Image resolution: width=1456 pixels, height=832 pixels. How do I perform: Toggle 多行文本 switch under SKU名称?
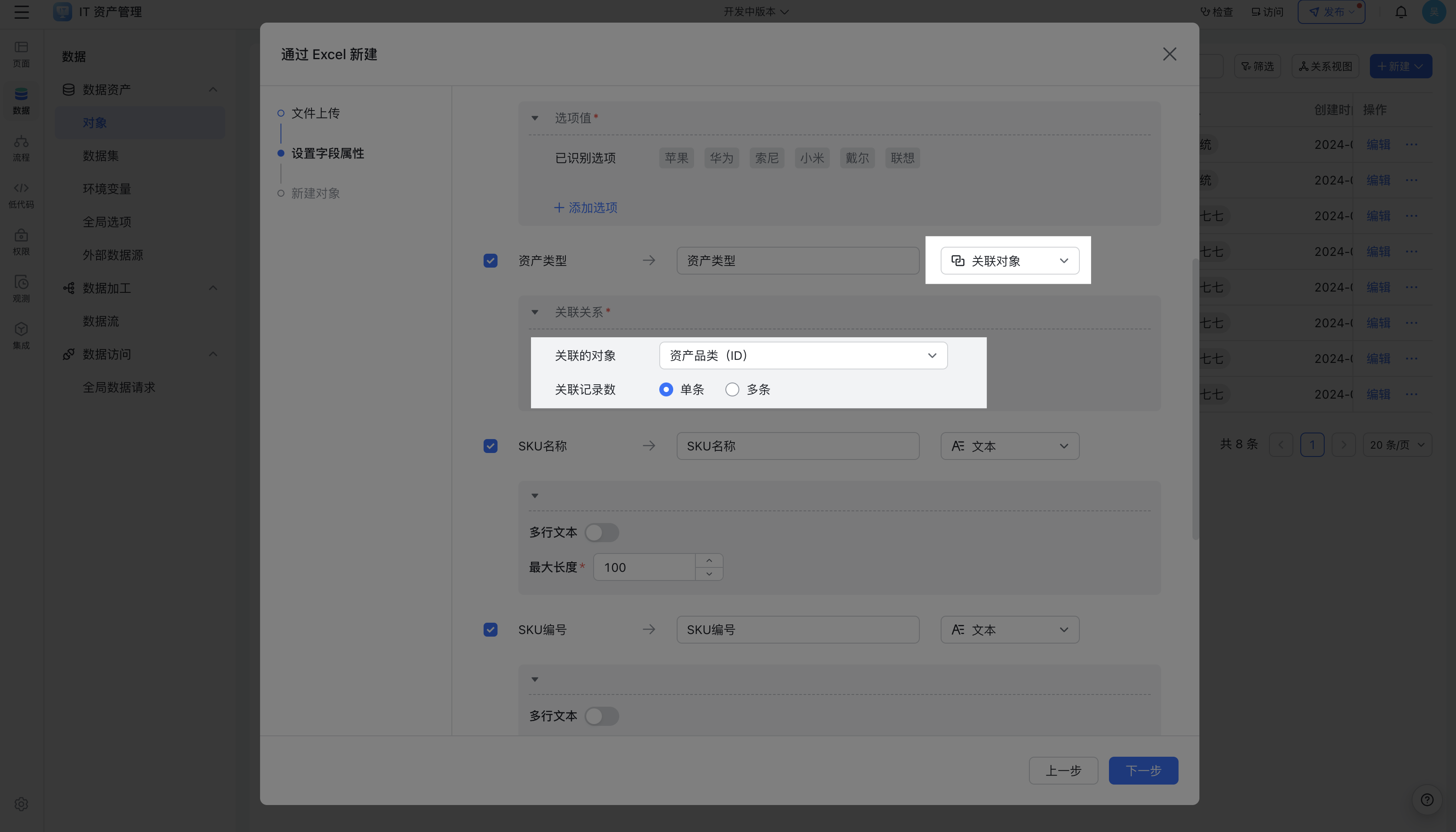pyautogui.click(x=601, y=533)
